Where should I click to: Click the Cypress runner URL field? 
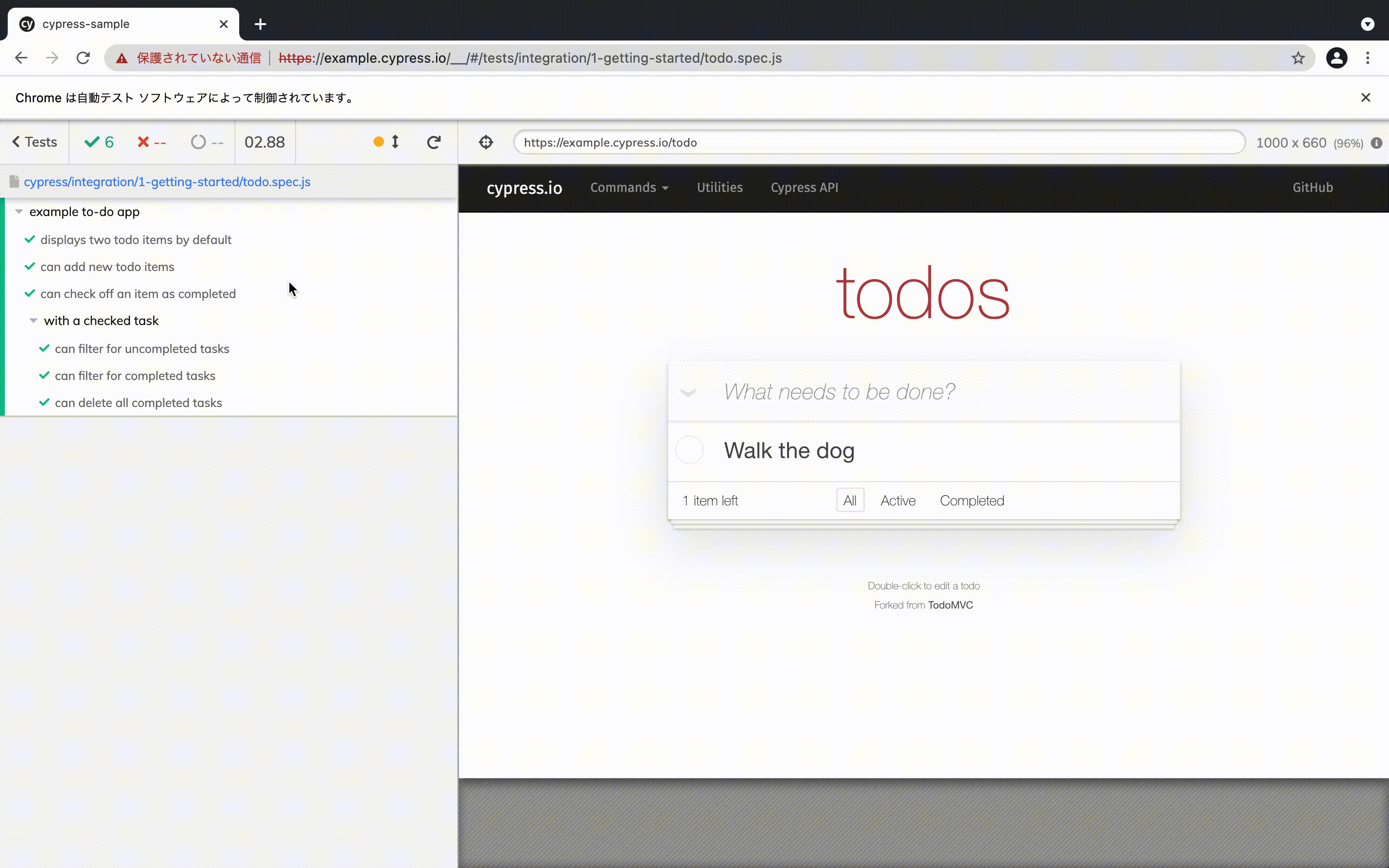click(879, 142)
